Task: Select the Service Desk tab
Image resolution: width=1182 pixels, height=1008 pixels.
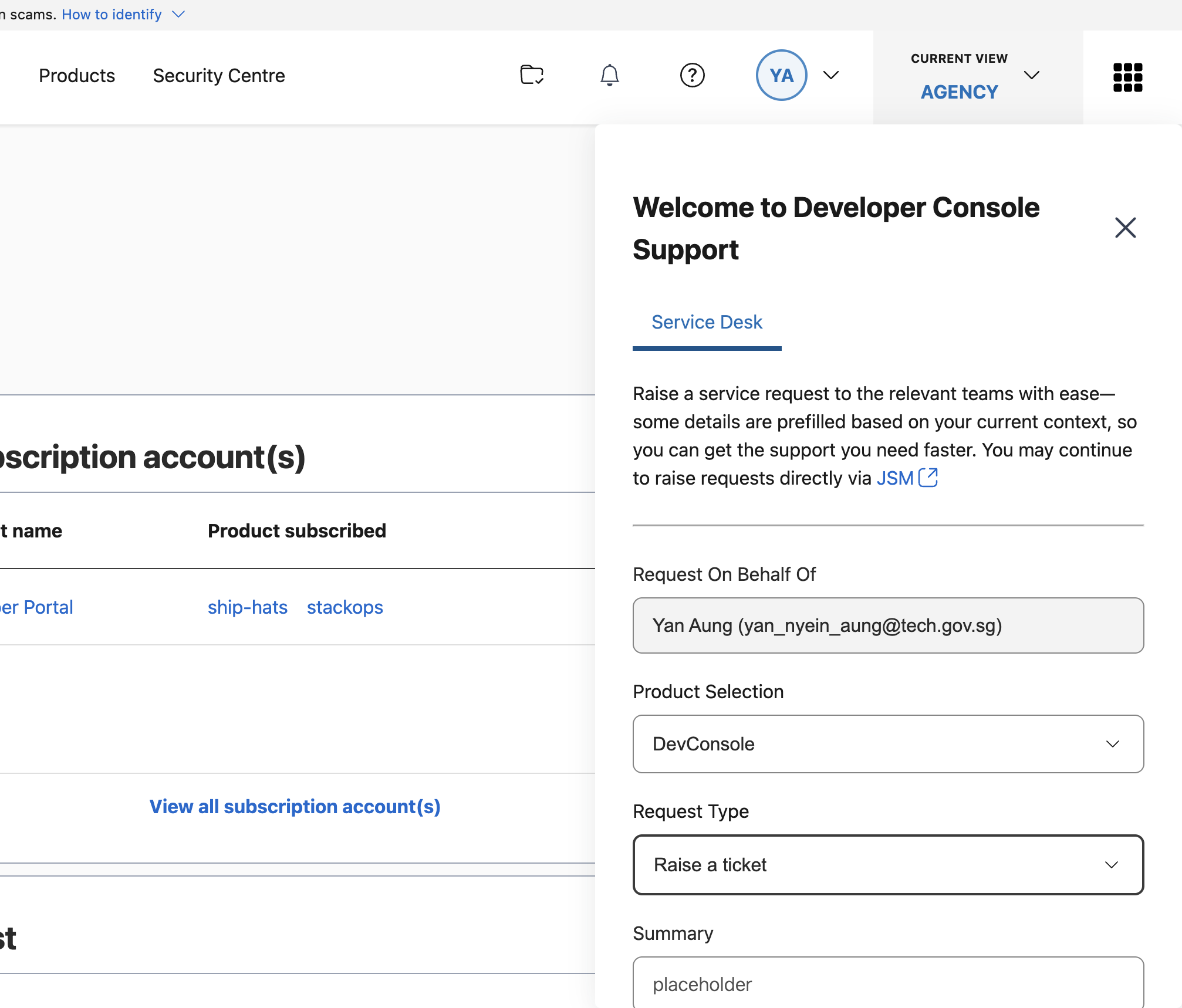Action: click(707, 322)
